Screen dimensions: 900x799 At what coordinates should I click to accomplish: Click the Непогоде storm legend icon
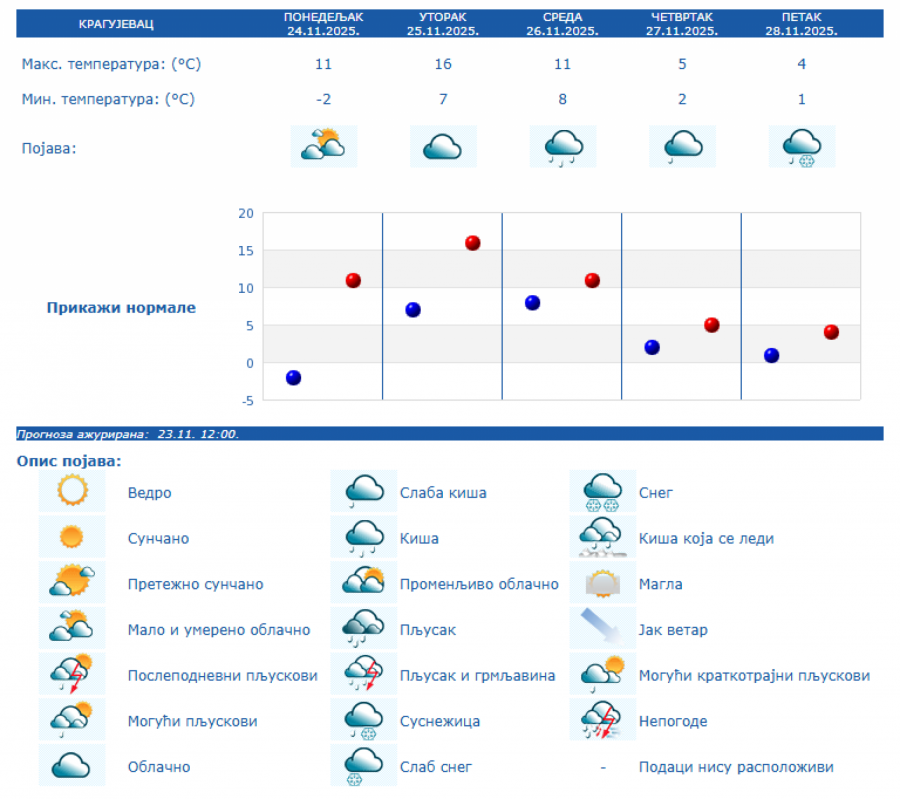(x=603, y=721)
